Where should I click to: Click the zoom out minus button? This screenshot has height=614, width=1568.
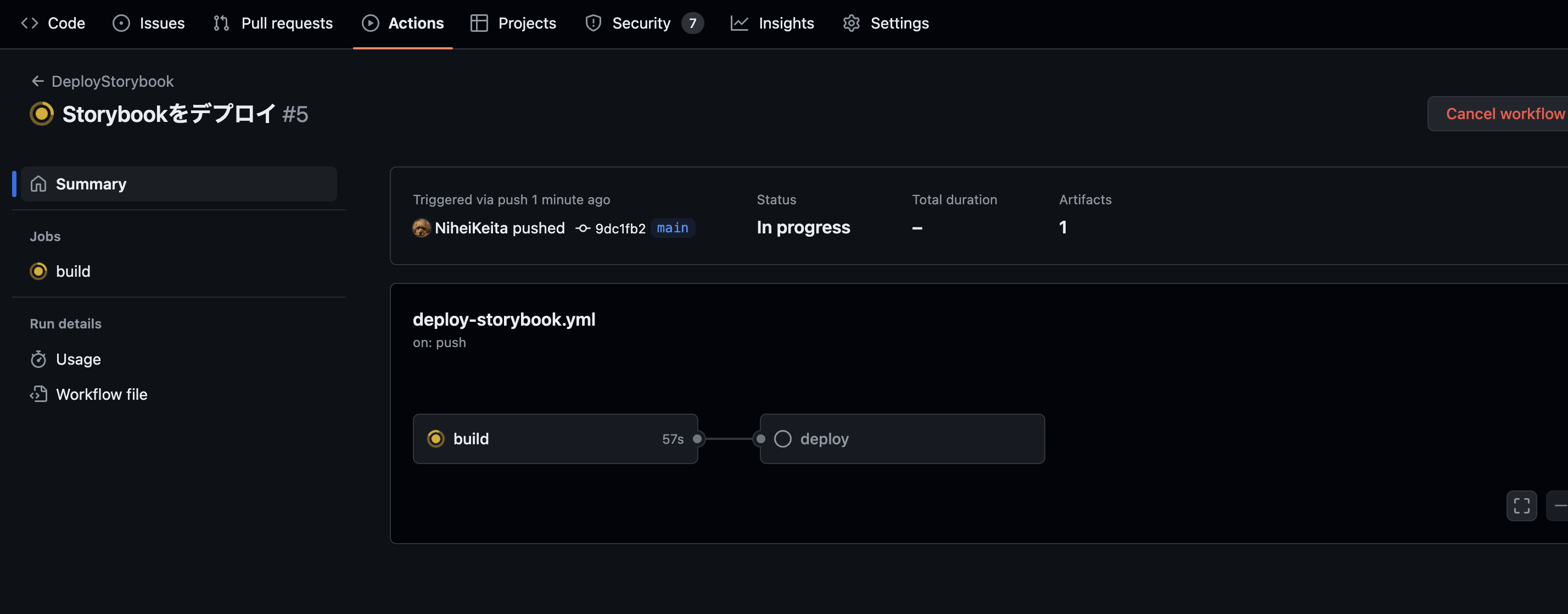pyautogui.click(x=1559, y=506)
